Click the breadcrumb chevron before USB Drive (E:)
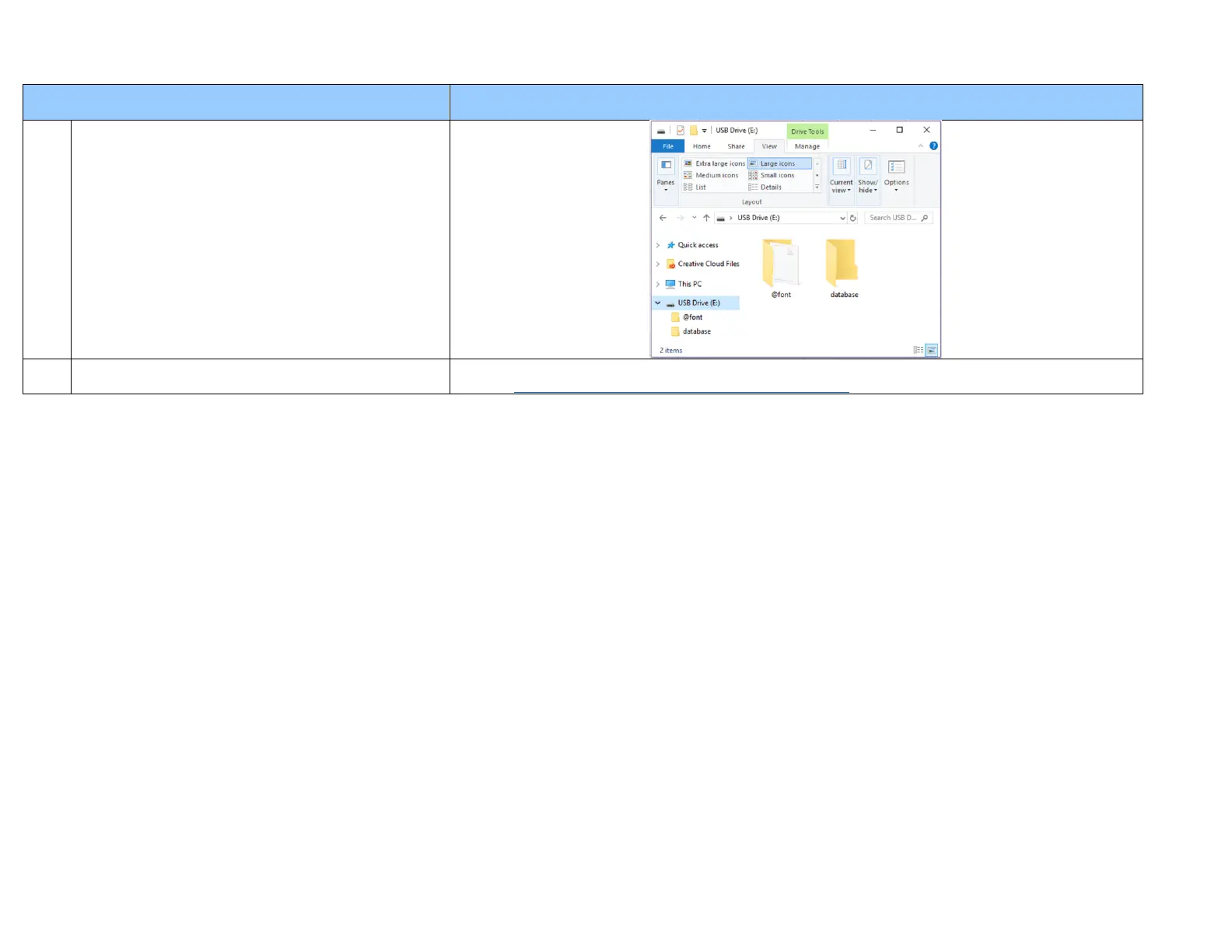Viewport: 1232px width, 952px height. [x=730, y=219]
